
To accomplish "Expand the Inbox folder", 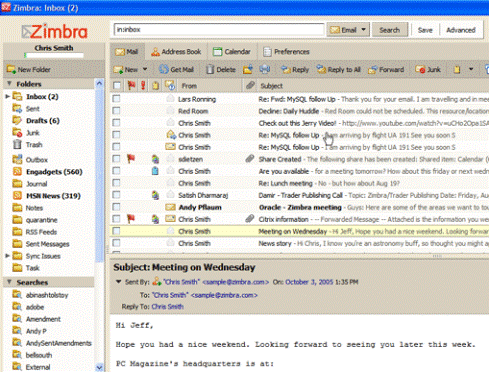I will 7,96.
